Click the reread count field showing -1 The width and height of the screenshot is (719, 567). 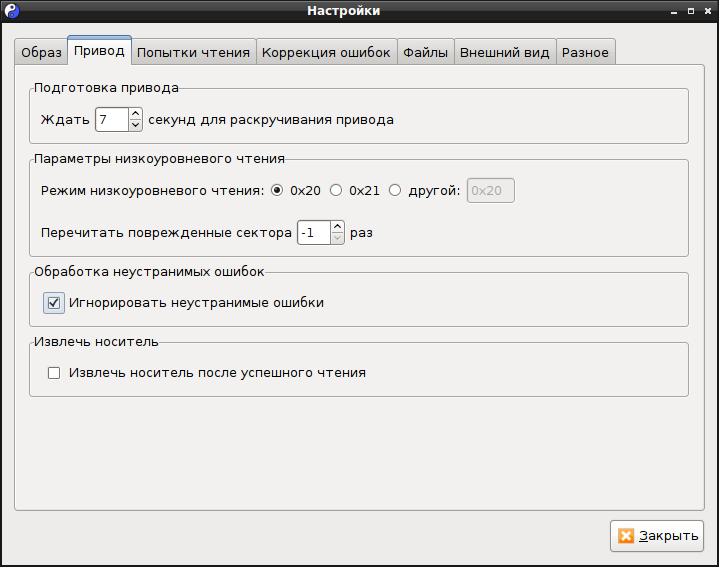pos(314,232)
